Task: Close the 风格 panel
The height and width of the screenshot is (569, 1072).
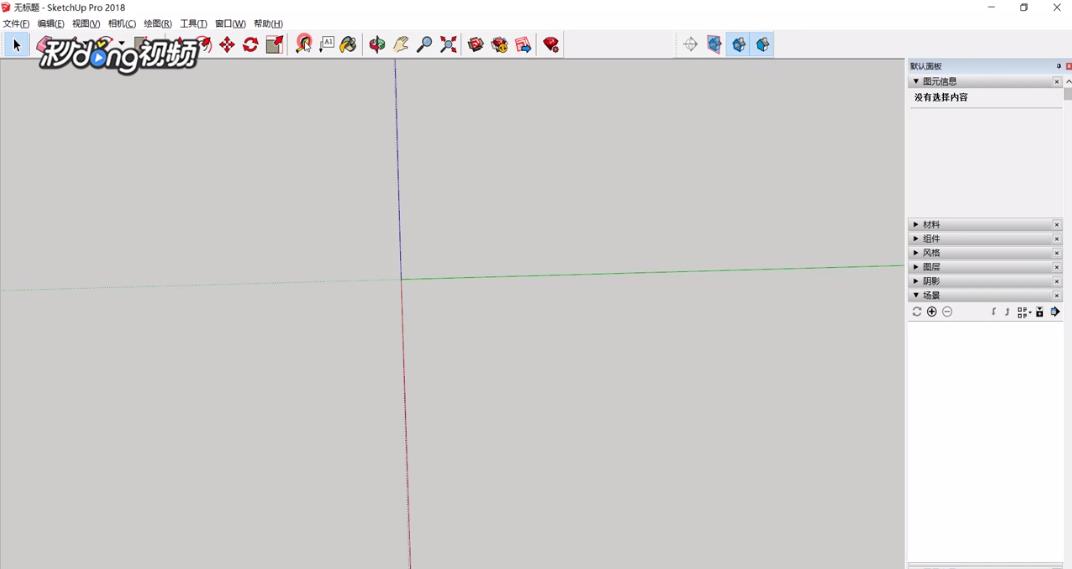Action: click(x=1057, y=253)
